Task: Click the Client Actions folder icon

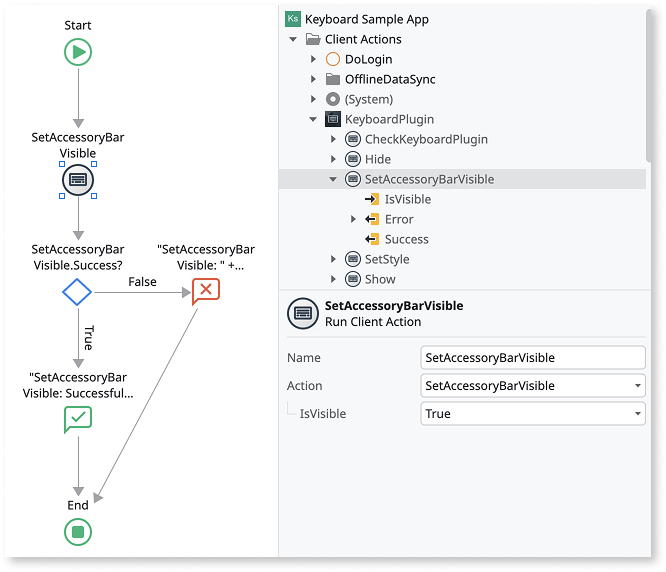Action: [313, 39]
